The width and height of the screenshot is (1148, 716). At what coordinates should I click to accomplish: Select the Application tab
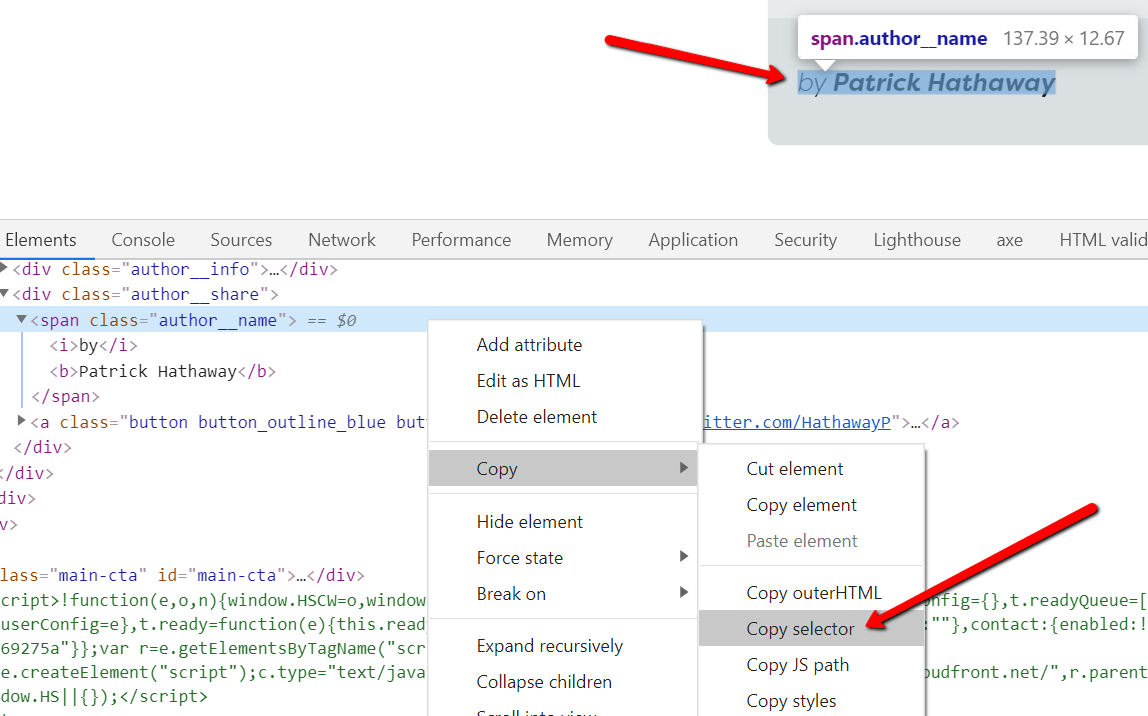pyautogui.click(x=693, y=240)
